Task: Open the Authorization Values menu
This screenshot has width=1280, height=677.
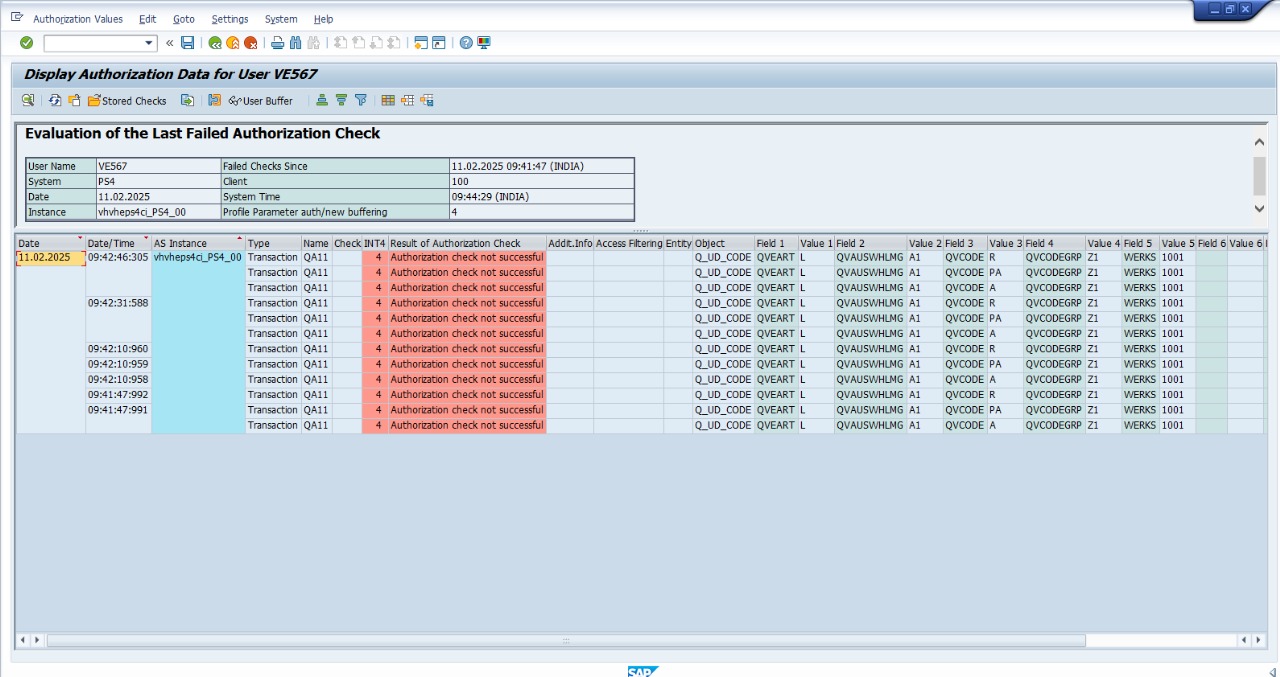Action: click(78, 19)
